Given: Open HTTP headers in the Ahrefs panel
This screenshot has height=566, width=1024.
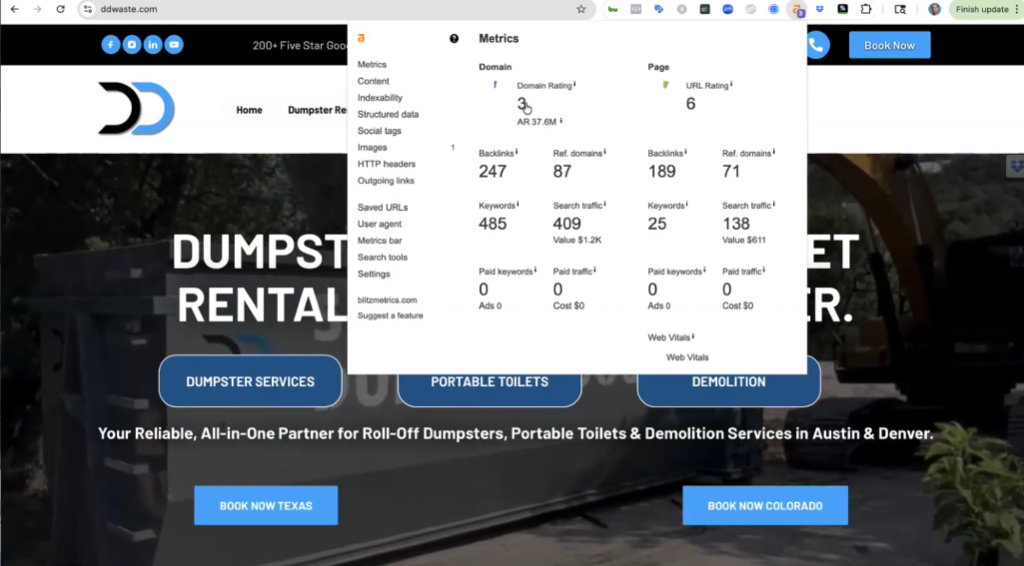Looking at the screenshot, I should (x=386, y=164).
